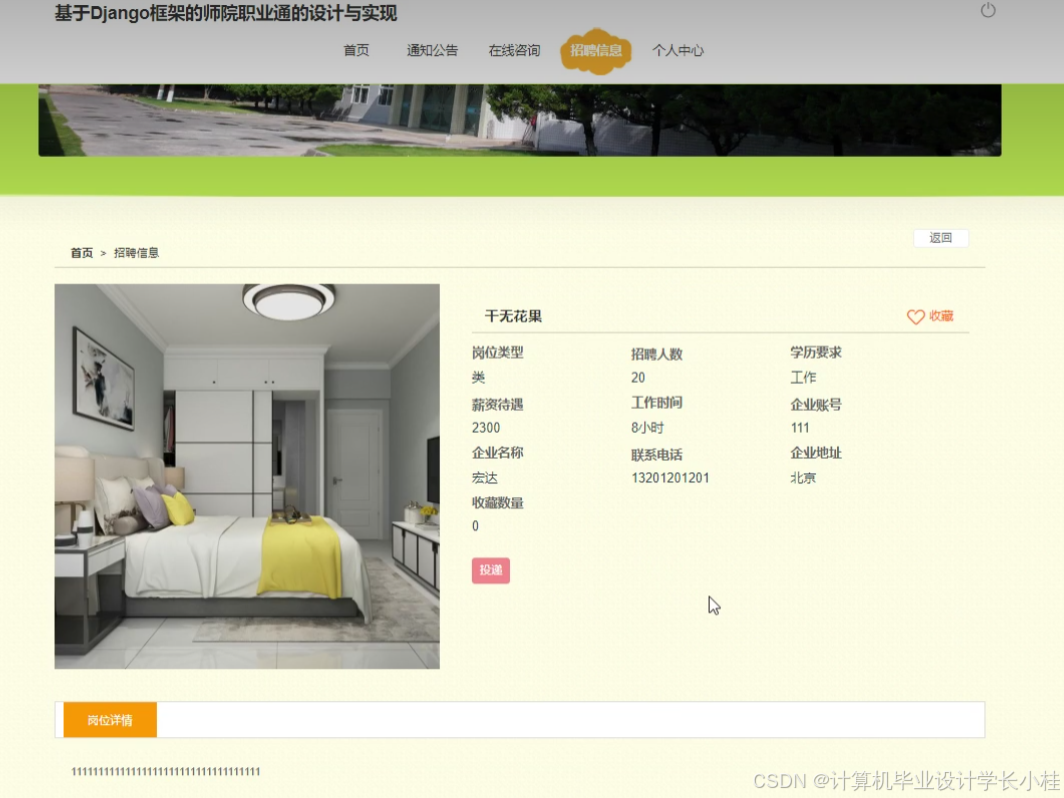Click the work time value 8小时
This screenshot has height=798, width=1064.
tap(647, 428)
